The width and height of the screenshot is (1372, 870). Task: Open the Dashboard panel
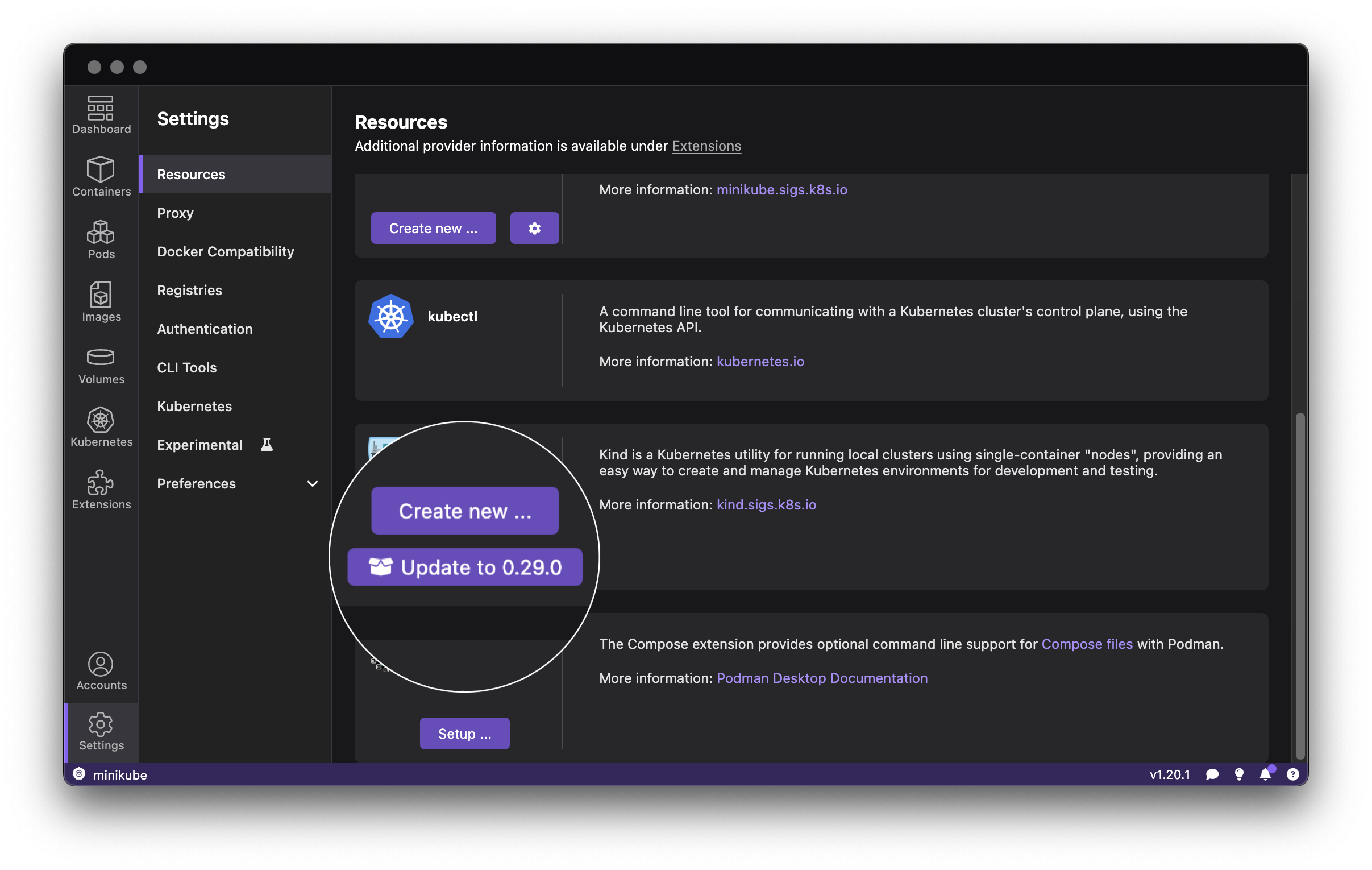(x=100, y=114)
